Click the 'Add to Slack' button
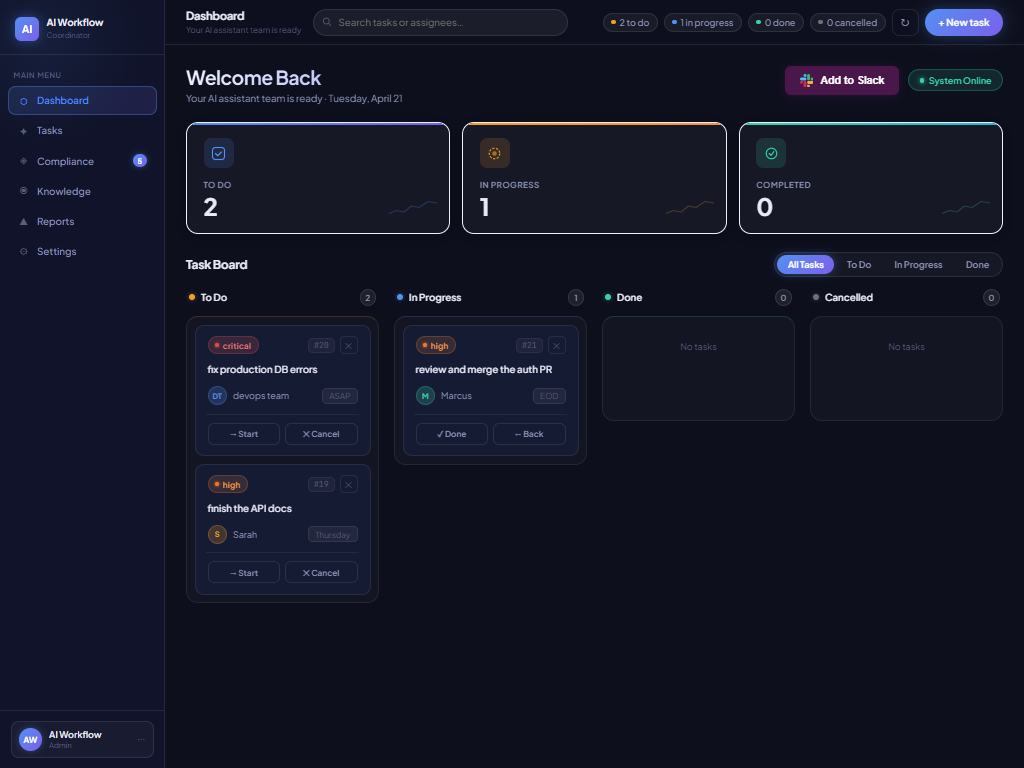The image size is (1024, 768). (841, 80)
